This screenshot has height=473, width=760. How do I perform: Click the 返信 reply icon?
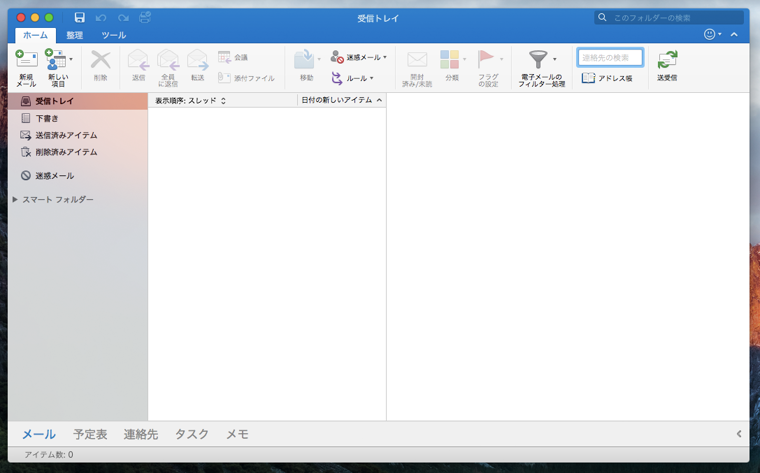tap(138, 60)
